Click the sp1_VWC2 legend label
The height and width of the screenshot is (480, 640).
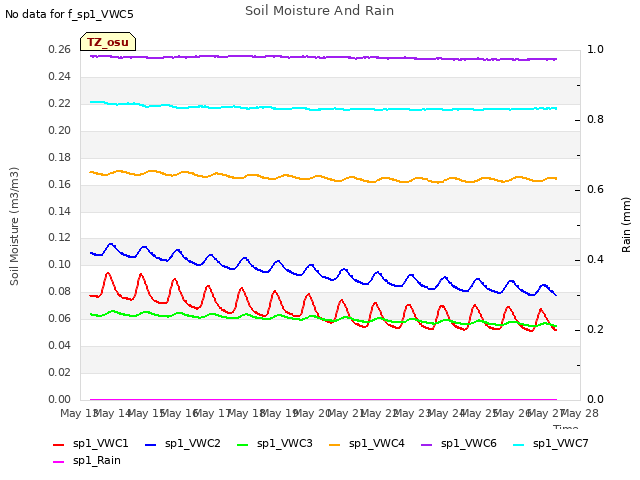193,443
